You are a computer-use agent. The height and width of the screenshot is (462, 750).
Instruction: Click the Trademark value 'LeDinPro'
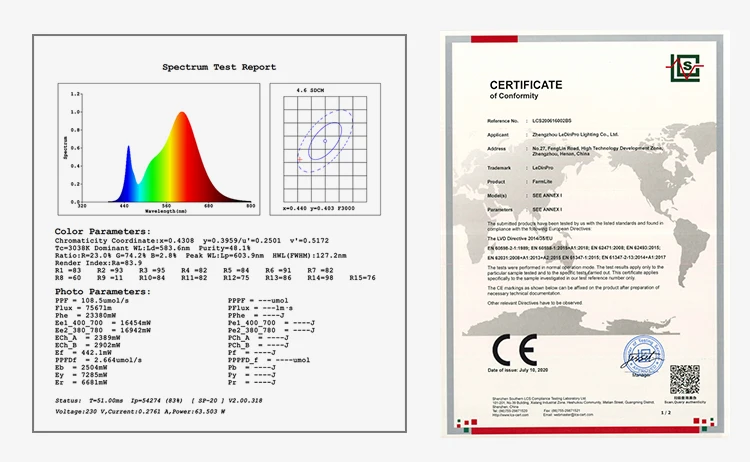coord(542,168)
